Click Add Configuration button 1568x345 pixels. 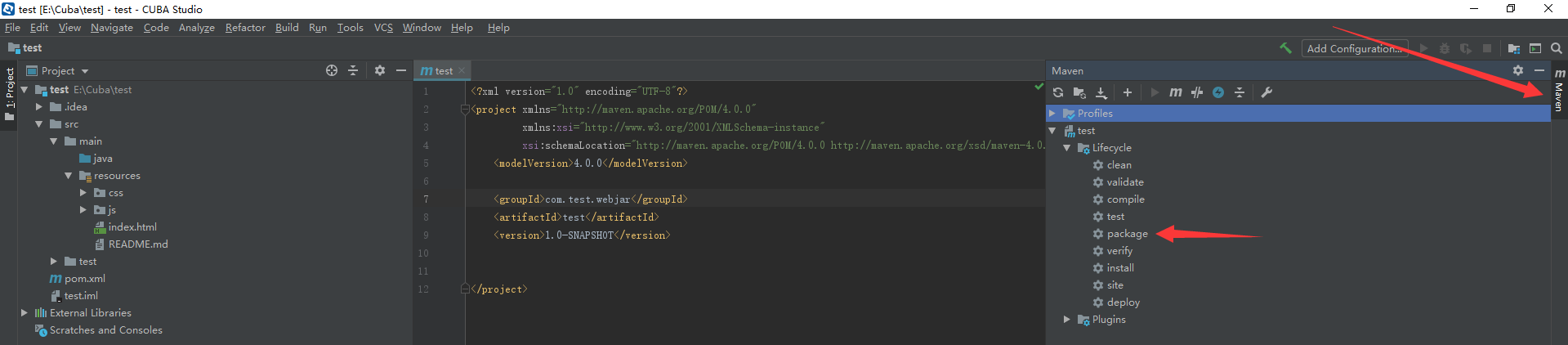tap(1356, 48)
